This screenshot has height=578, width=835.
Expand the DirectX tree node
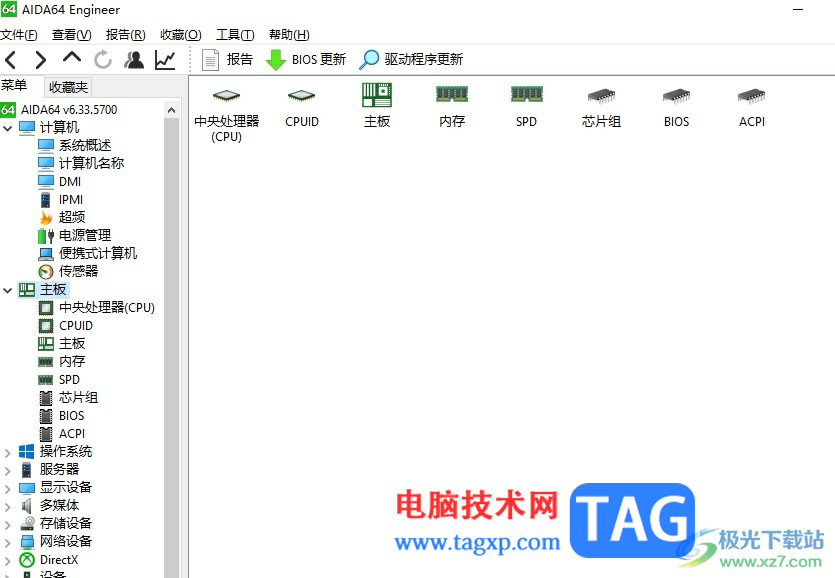(7, 561)
